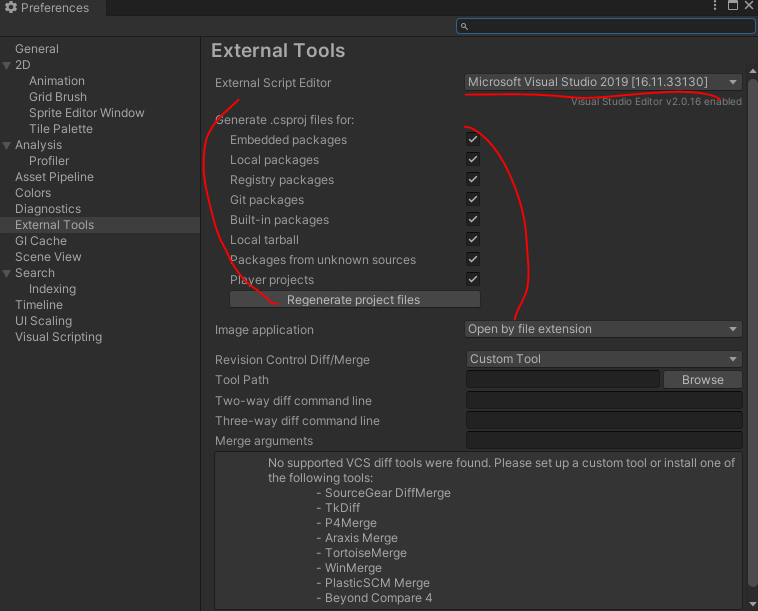Open Scene View preferences
This screenshot has height=611, width=758.
[48, 257]
